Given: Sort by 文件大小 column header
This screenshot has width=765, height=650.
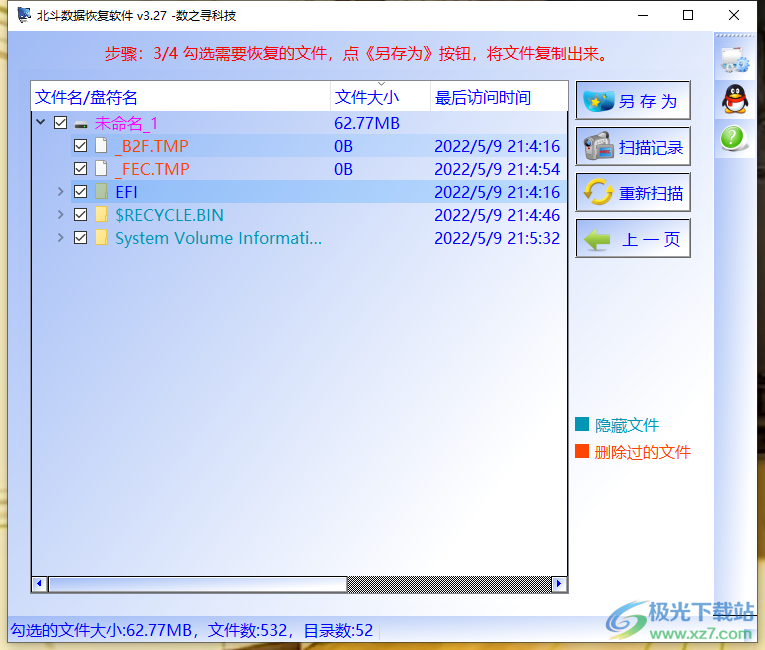Looking at the screenshot, I should click(381, 97).
